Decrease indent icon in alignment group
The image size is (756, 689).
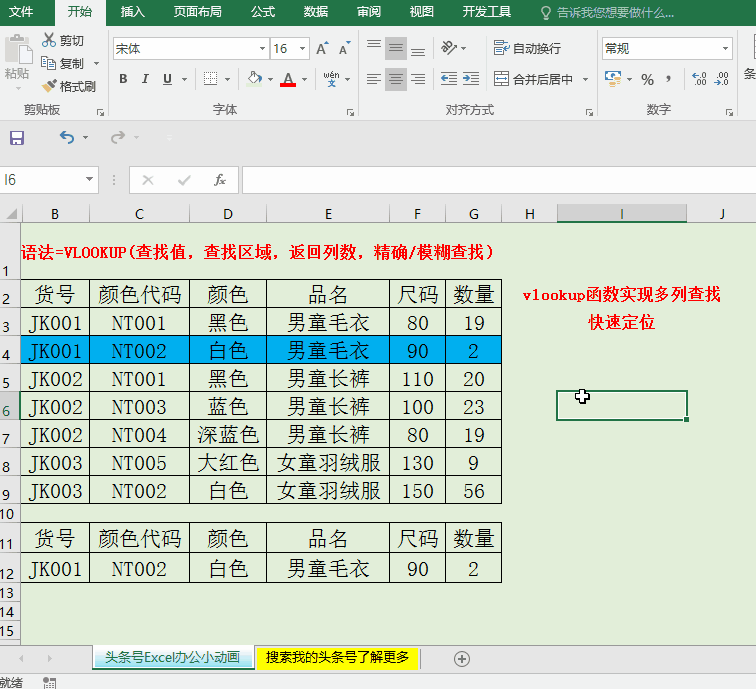[x=449, y=79]
